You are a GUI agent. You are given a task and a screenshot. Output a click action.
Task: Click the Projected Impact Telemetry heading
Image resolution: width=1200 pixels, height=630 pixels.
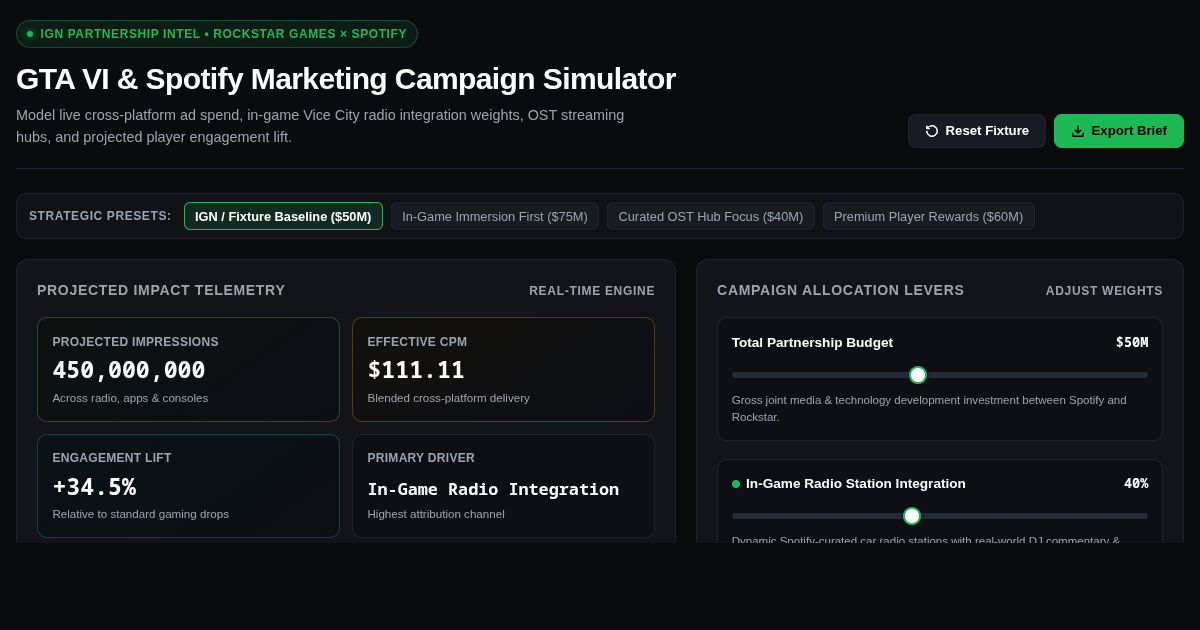tap(161, 290)
